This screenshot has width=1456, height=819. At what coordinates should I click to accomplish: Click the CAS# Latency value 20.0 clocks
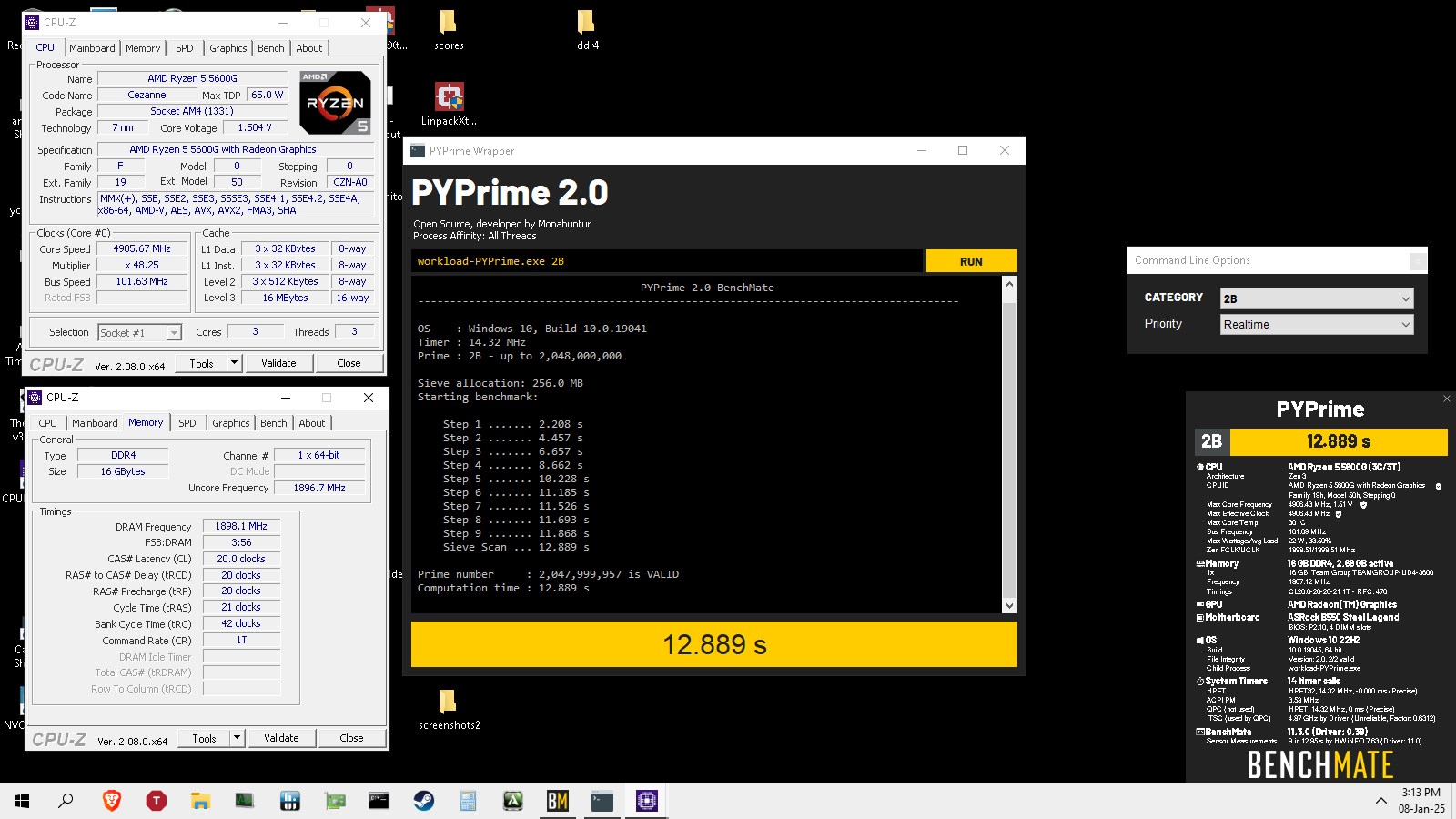pos(241,559)
